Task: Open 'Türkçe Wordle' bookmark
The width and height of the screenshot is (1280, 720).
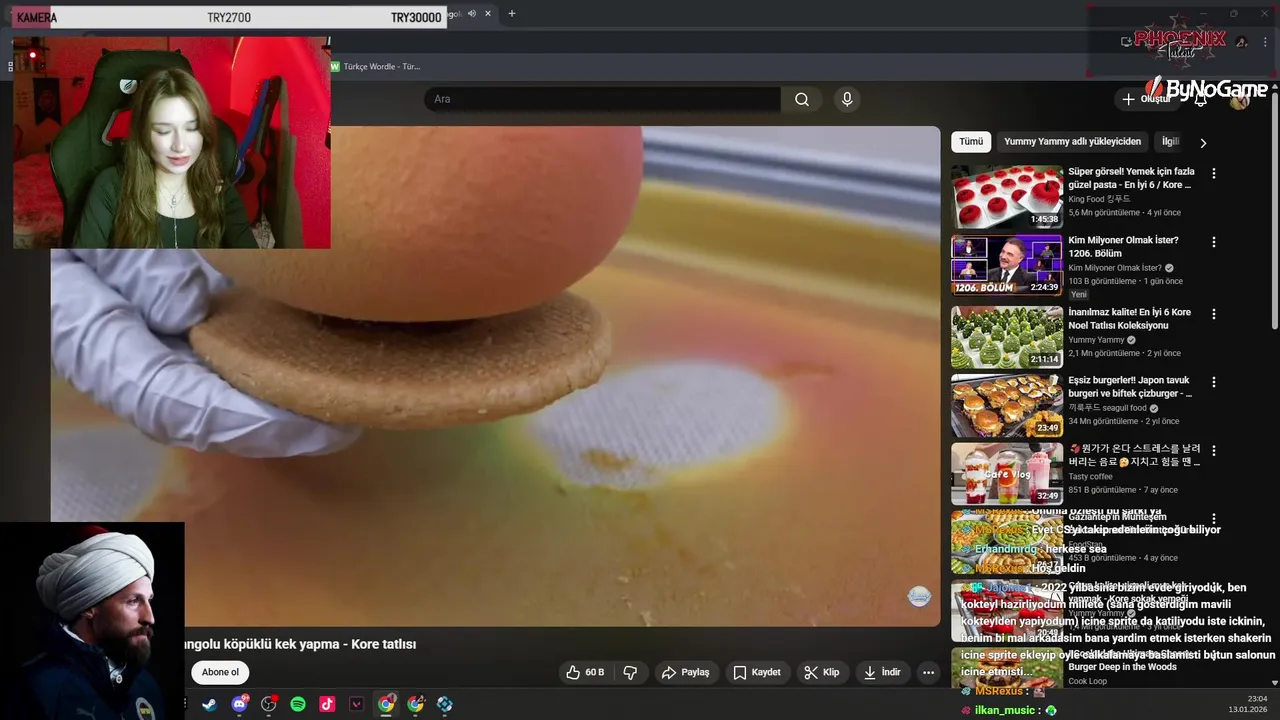Action: tap(375, 66)
